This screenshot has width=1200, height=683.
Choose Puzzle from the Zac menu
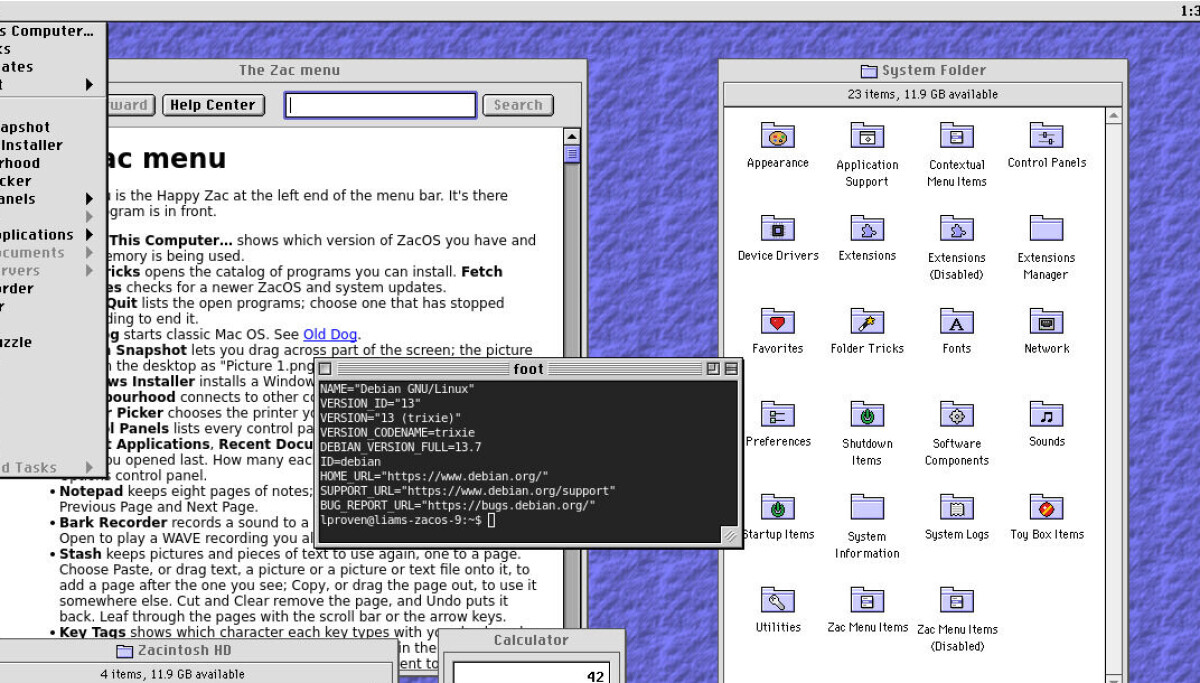[x=52, y=342]
